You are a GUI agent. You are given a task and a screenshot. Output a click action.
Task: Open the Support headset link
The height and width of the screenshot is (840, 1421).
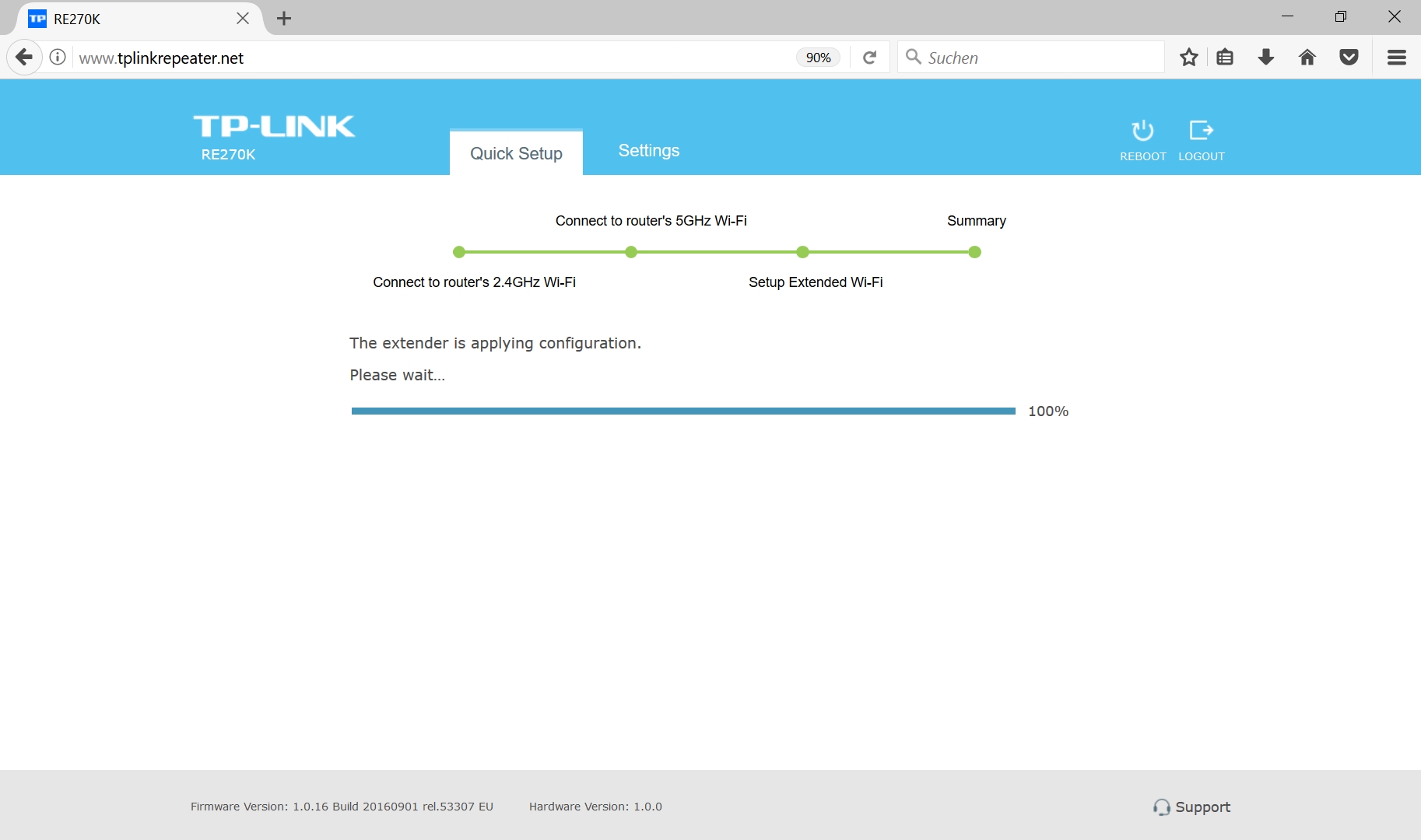pos(1191,807)
